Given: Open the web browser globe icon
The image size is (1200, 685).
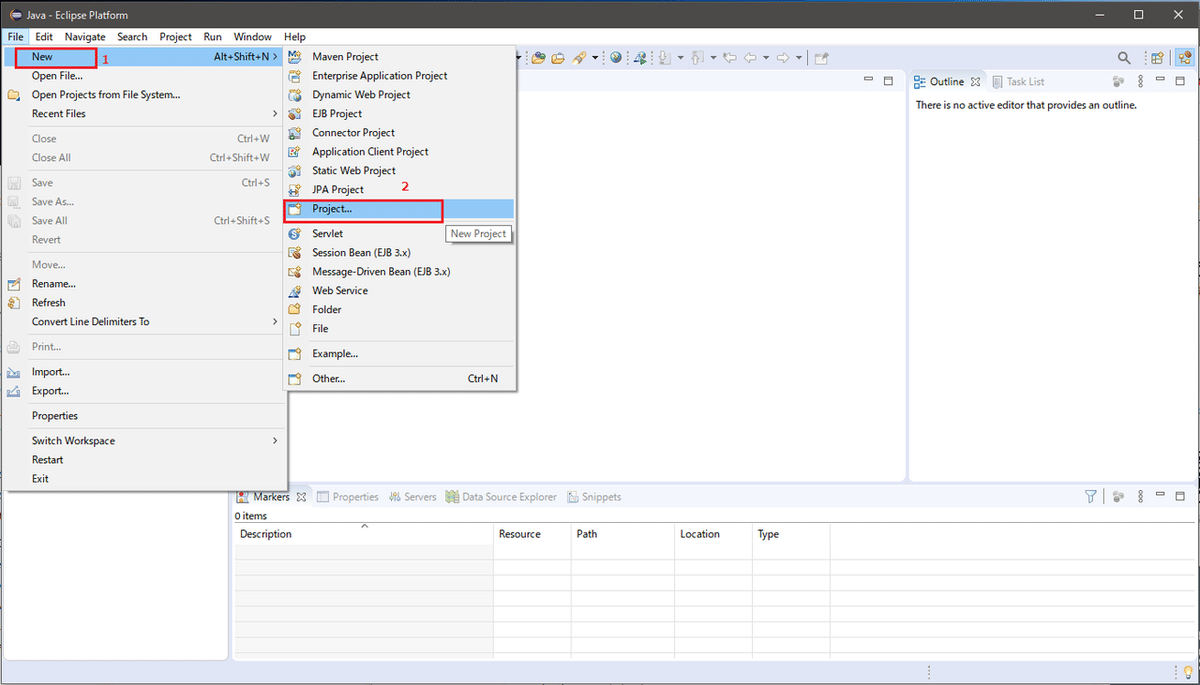Looking at the screenshot, I should click(616, 57).
